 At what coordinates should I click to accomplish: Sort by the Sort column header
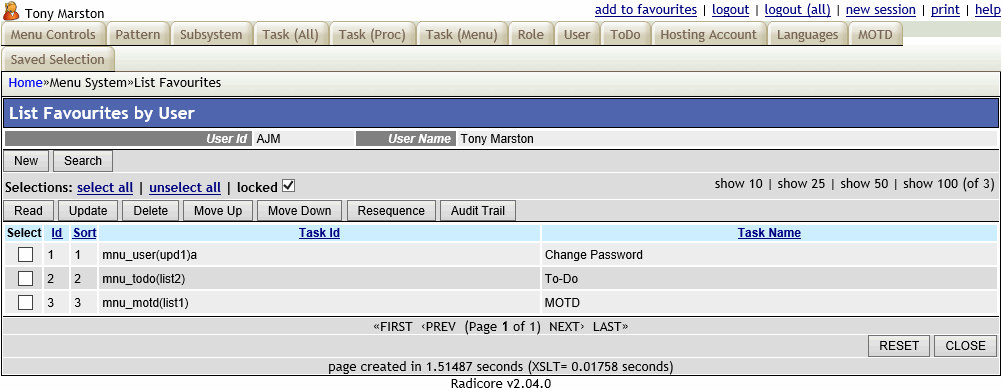coord(84,233)
